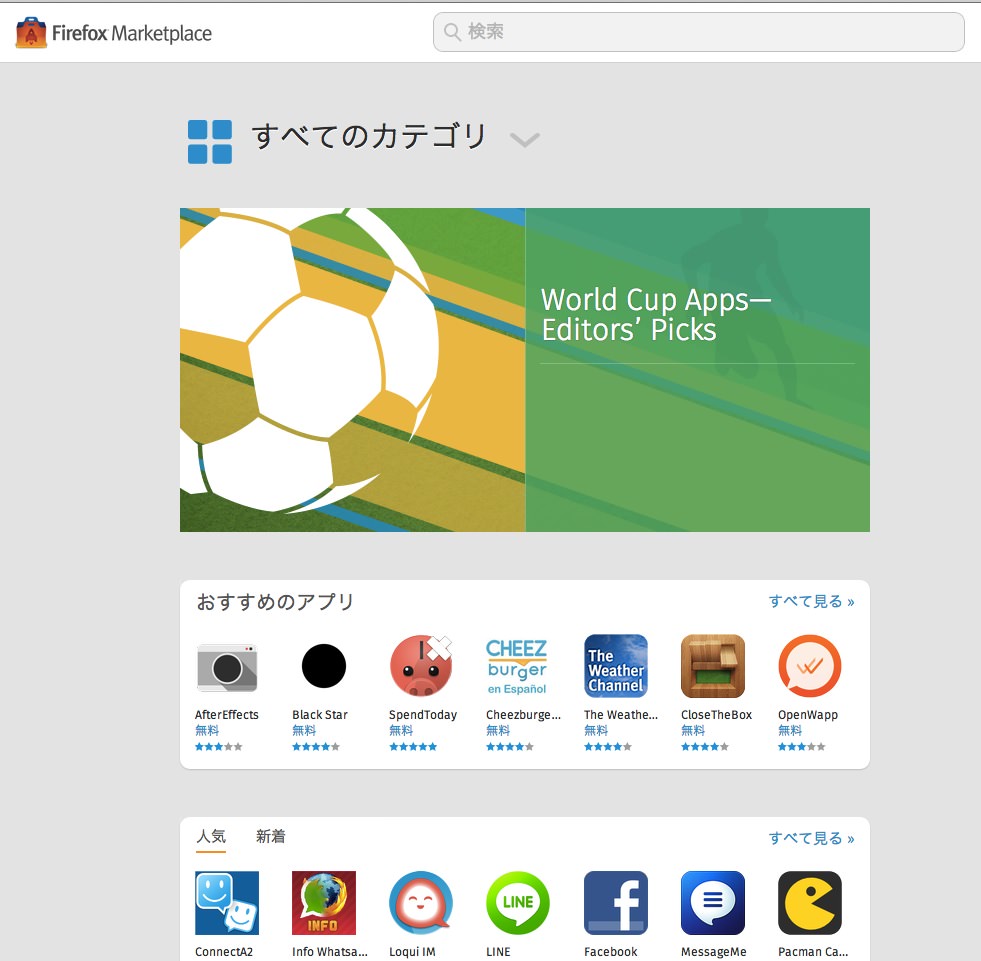Open the MessageMe app icon
Image resolution: width=981 pixels, height=961 pixels.
[713, 903]
